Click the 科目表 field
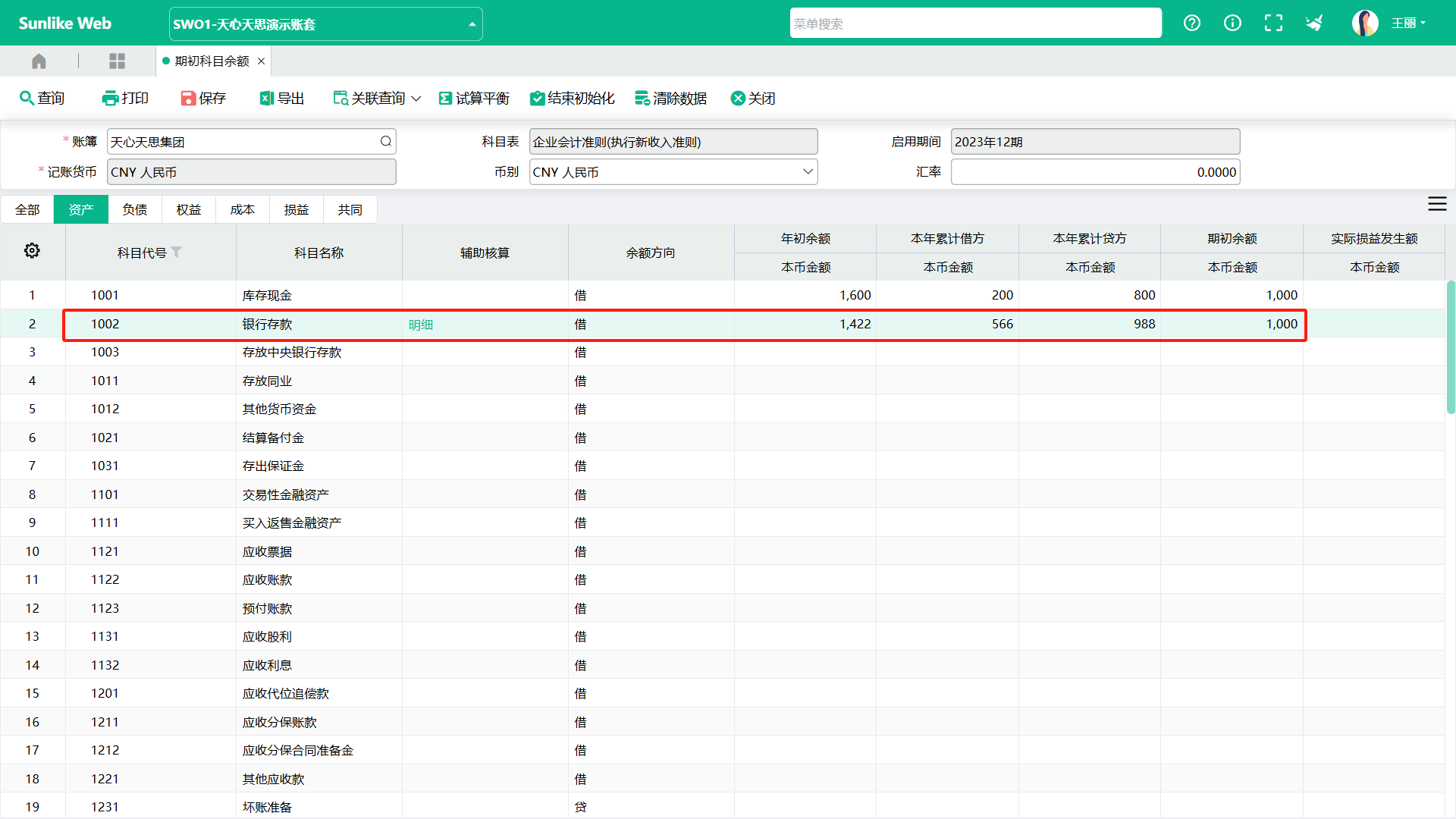This screenshot has height=819, width=1456. click(x=673, y=141)
